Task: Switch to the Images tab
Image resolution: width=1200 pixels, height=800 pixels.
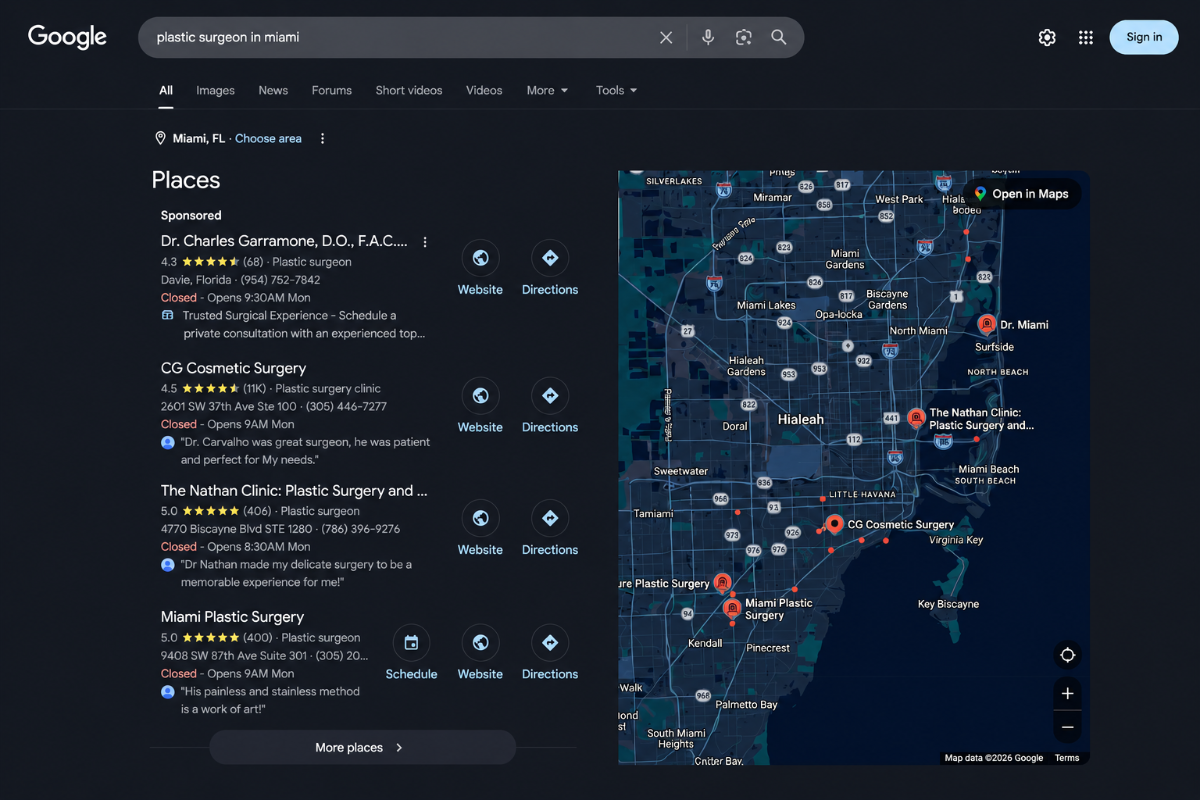Action: [x=215, y=90]
